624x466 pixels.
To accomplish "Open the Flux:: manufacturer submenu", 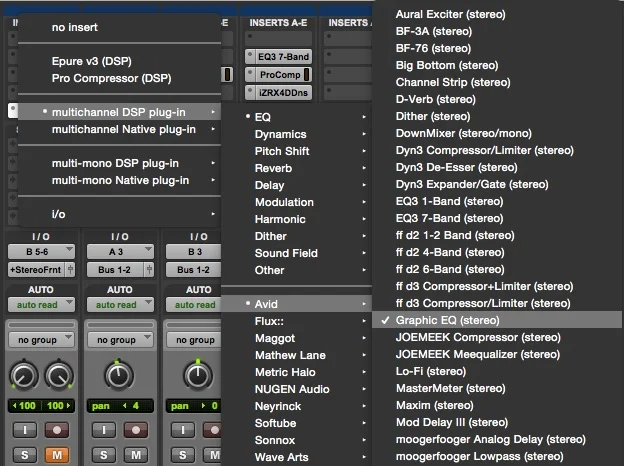I will point(296,321).
